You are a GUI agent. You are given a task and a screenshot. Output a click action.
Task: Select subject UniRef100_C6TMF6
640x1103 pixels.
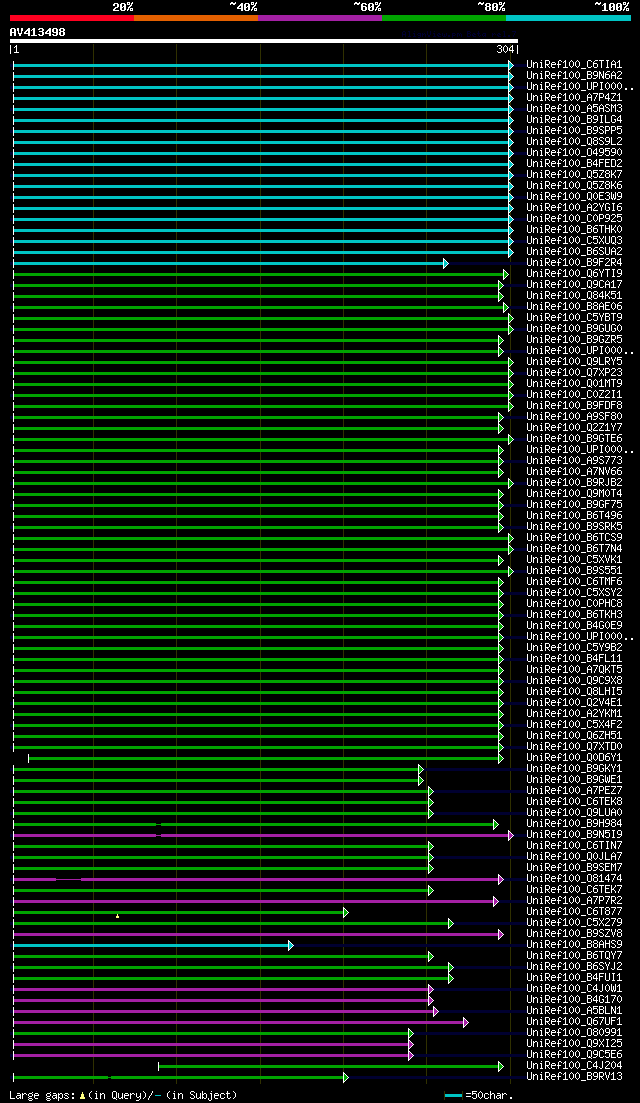pyautogui.click(x=574, y=582)
